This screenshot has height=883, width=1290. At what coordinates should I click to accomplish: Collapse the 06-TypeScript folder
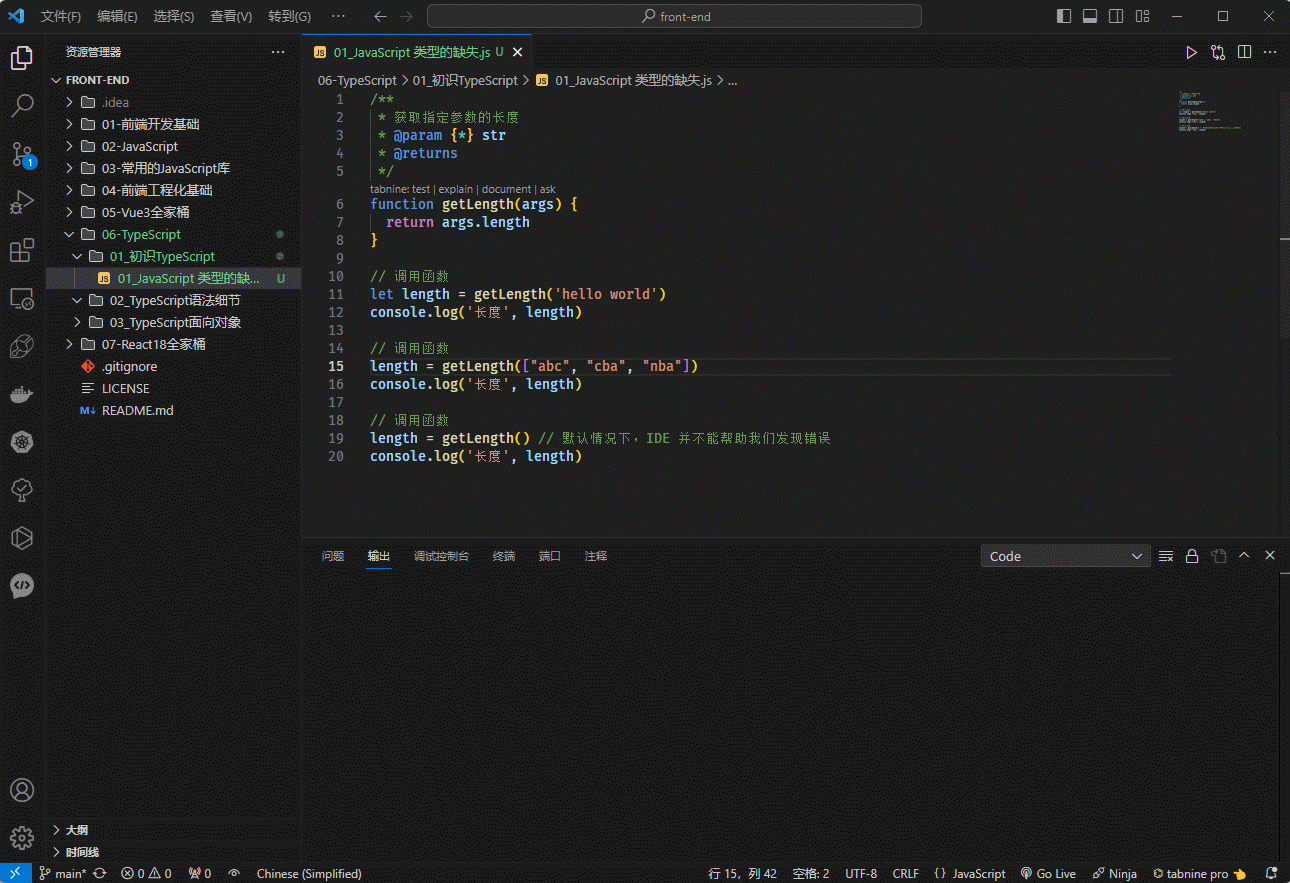[x=141, y=234]
